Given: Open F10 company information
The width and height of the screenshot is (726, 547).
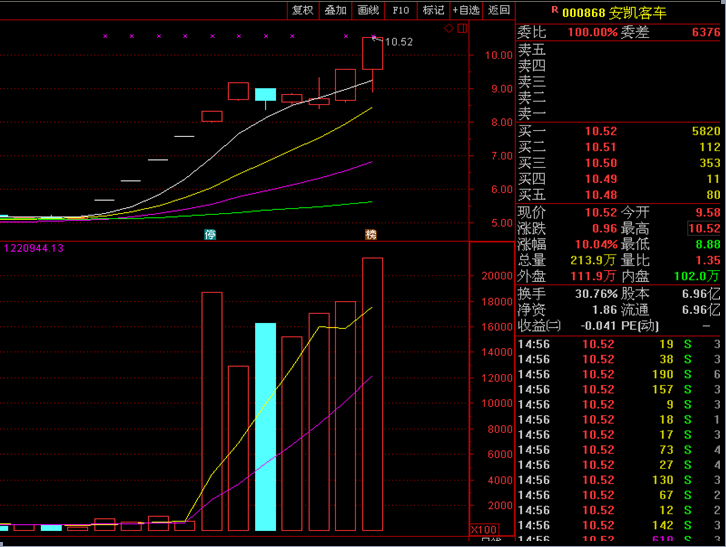Looking at the screenshot, I should (x=401, y=10).
